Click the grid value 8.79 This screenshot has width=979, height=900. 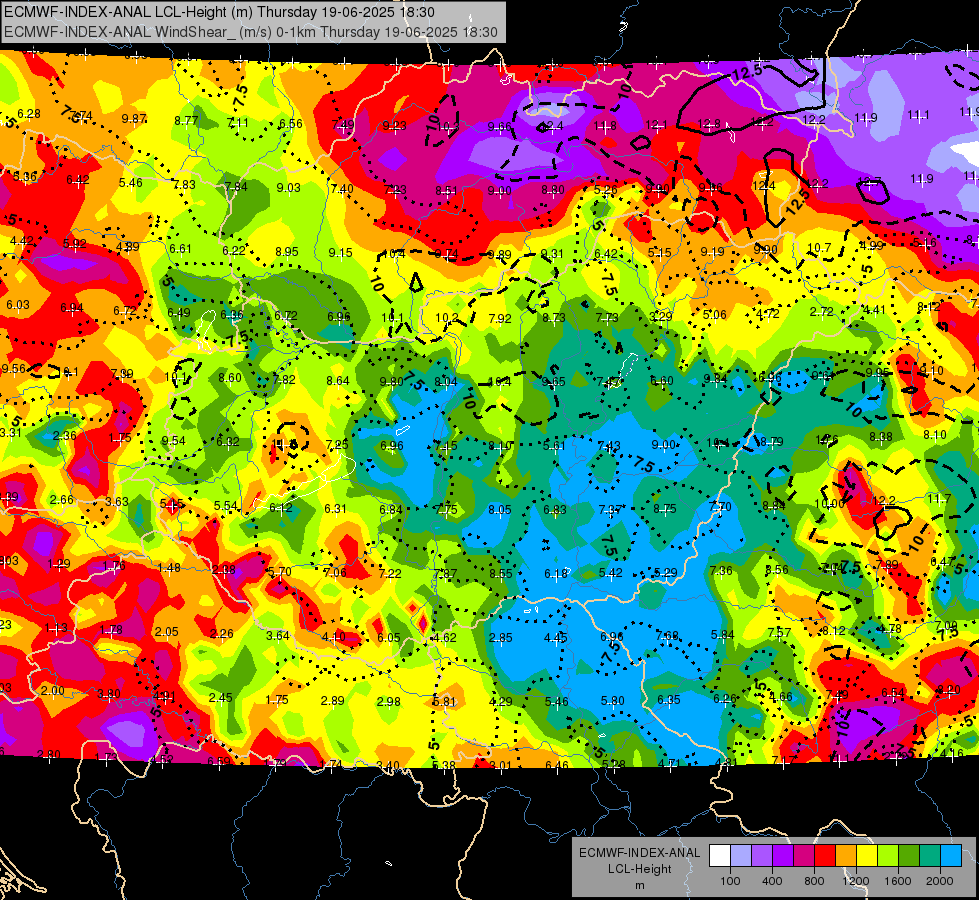click(771, 442)
